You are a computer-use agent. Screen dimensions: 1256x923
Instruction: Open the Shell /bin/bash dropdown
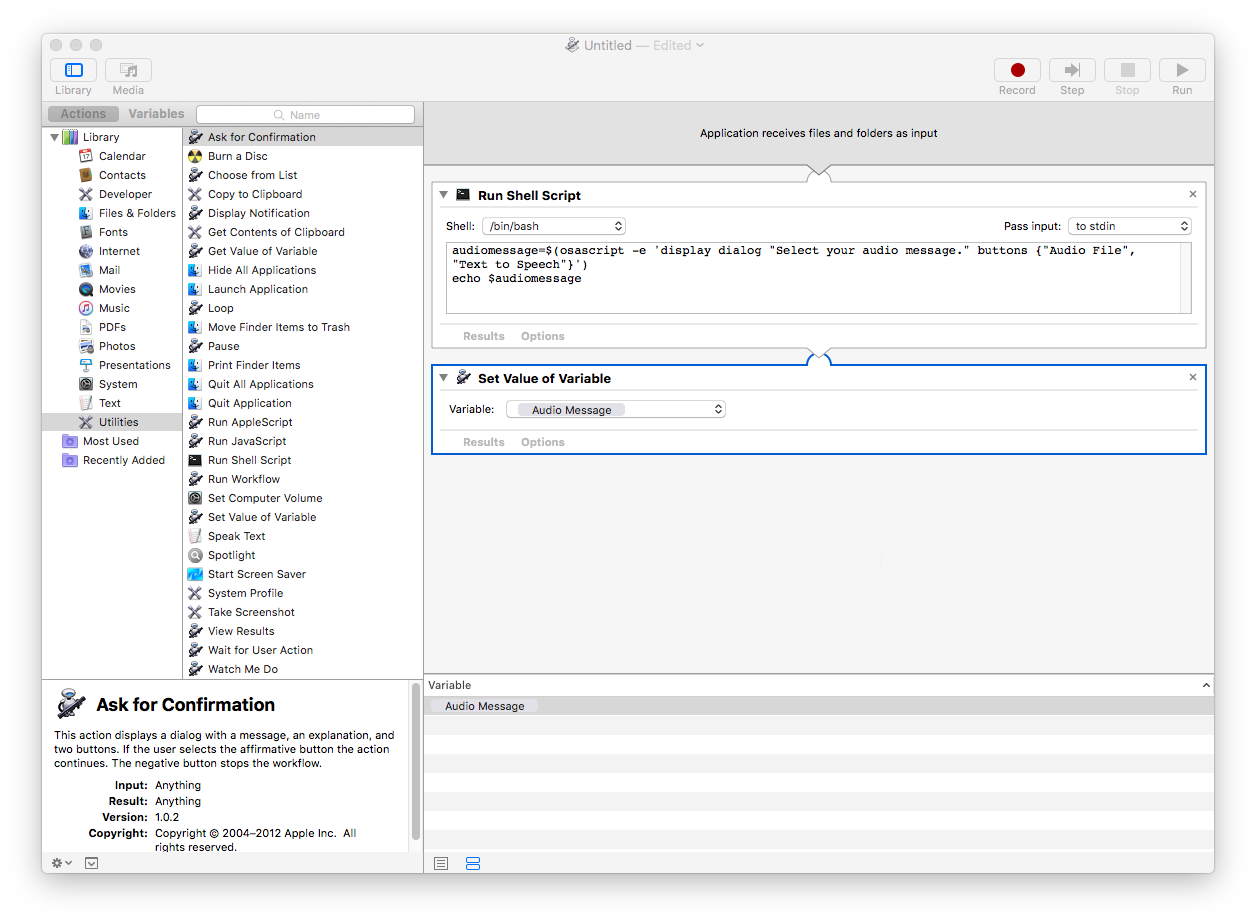[x=554, y=226]
